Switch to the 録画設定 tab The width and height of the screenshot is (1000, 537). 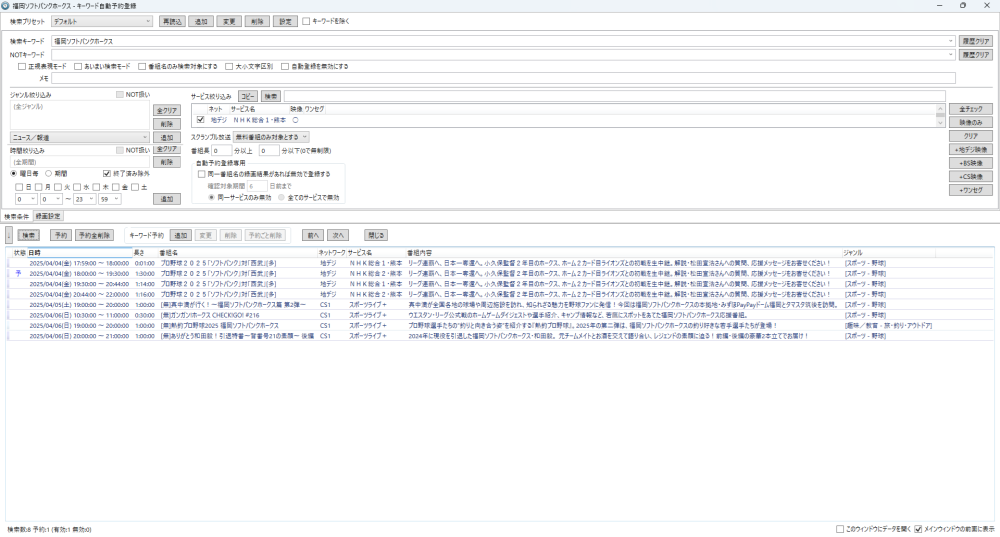pyautogui.click(x=48, y=216)
